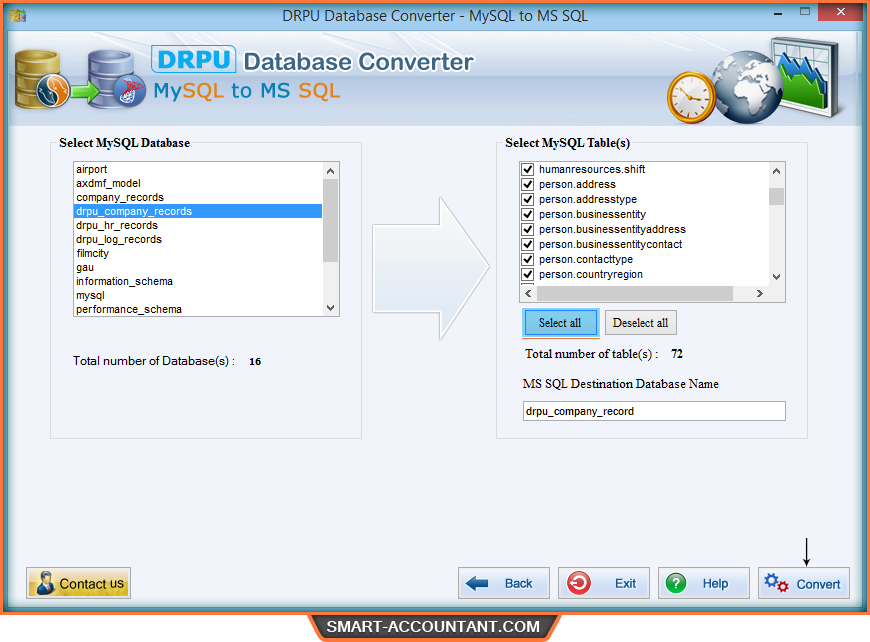Select performance_schema database
This screenshot has width=870, height=642.
198,309
